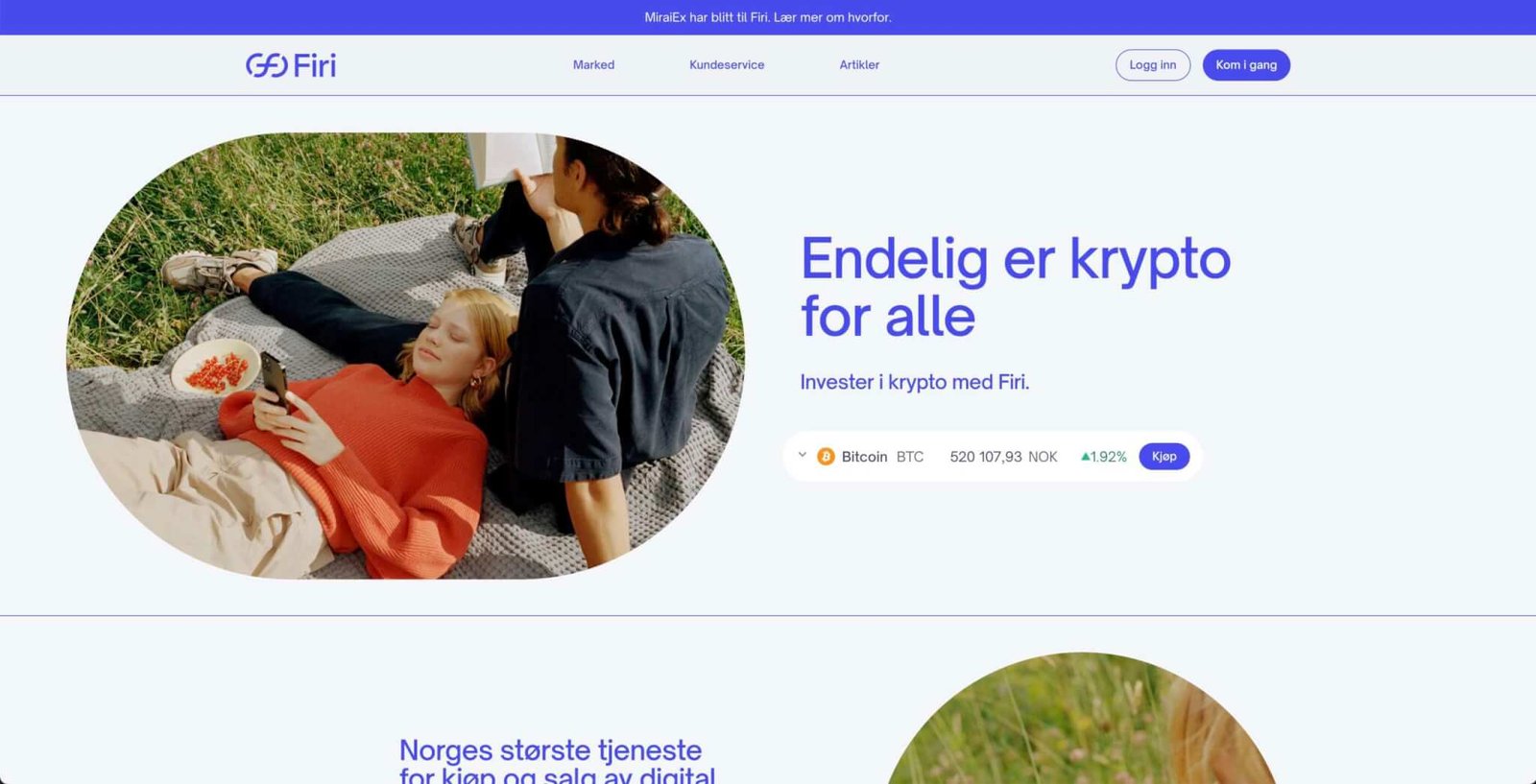Screen dimensions: 1536x784
Task: Click the picnic couple hero image
Action: [x=405, y=356]
